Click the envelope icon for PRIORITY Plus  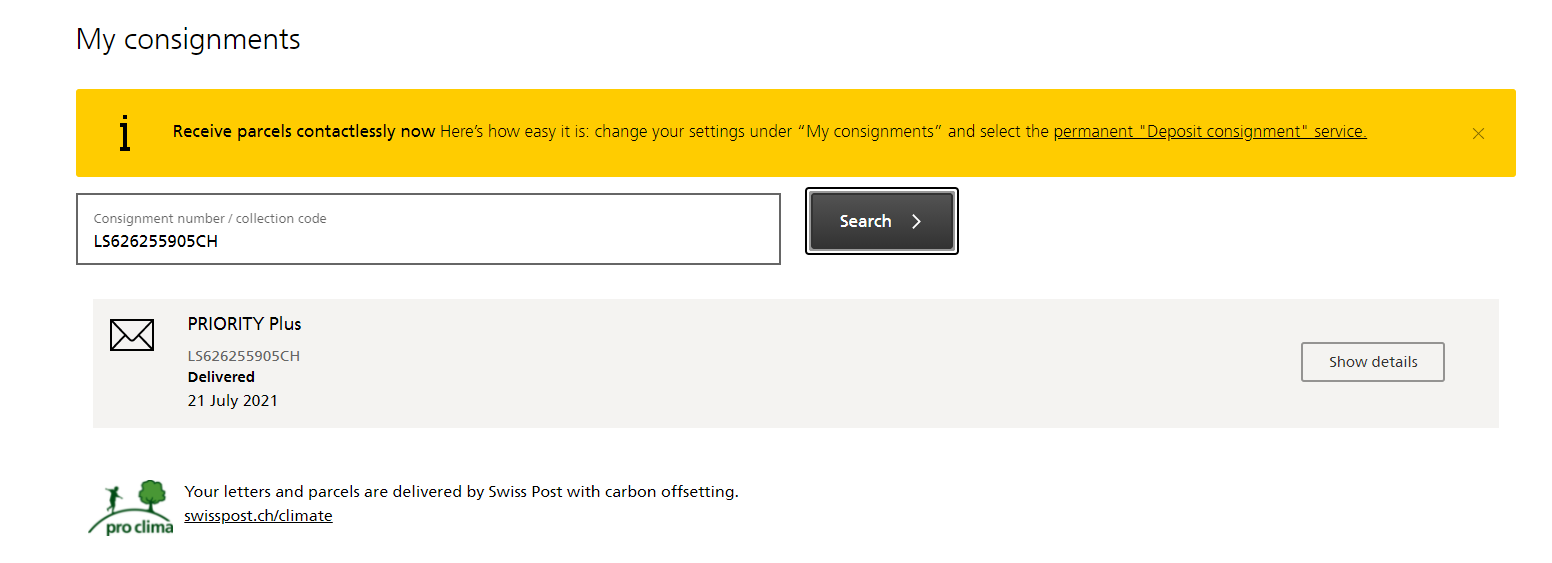132,335
